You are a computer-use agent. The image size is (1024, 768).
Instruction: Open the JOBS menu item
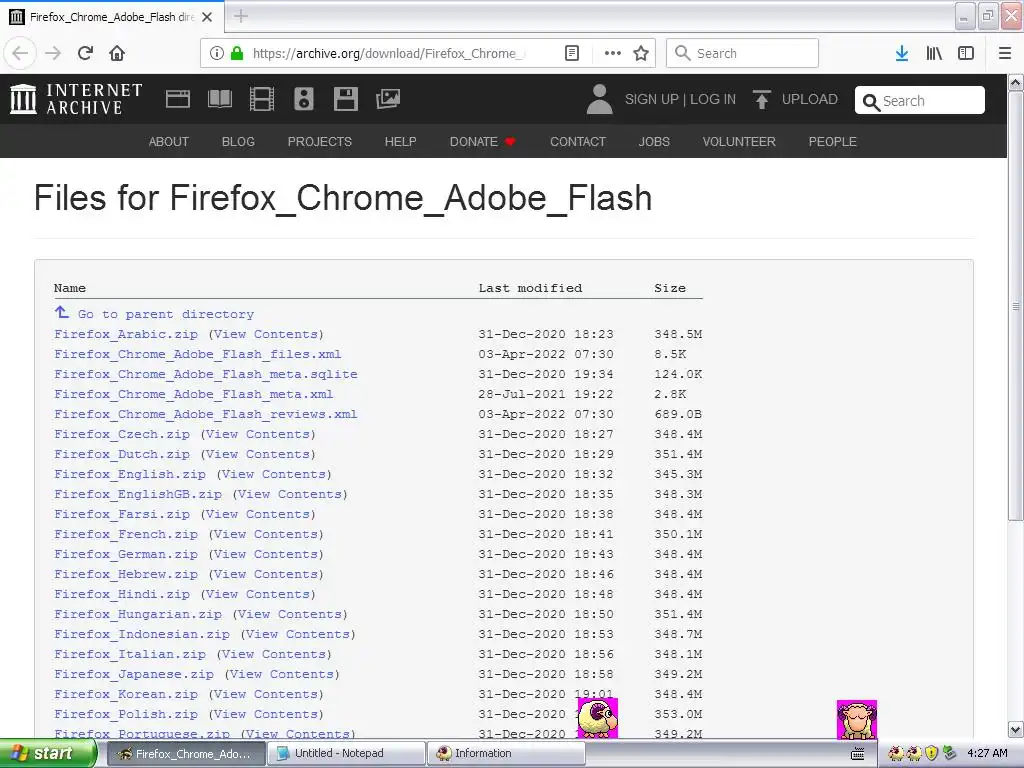[x=654, y=142]
